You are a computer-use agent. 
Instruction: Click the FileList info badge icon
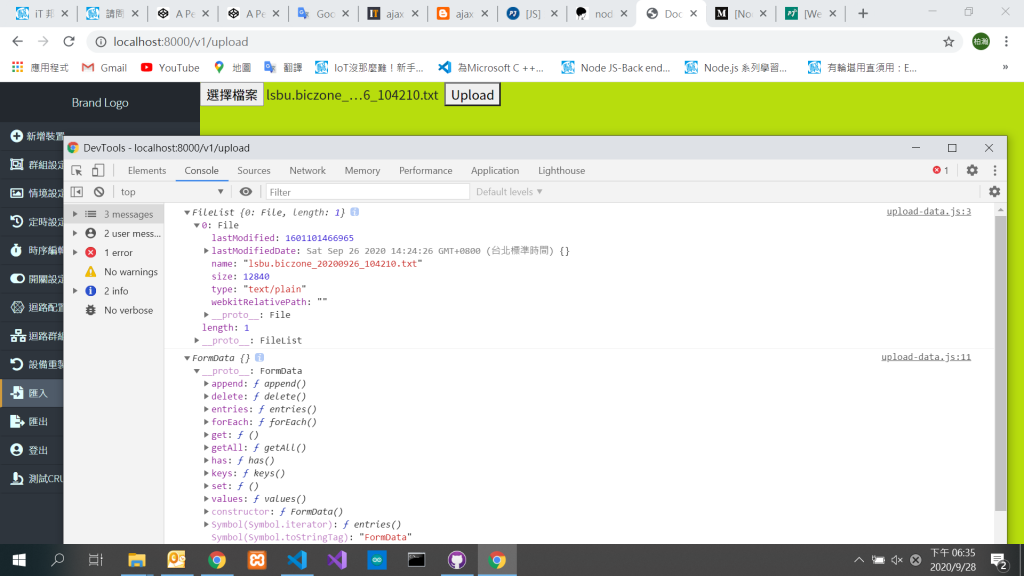355,212
